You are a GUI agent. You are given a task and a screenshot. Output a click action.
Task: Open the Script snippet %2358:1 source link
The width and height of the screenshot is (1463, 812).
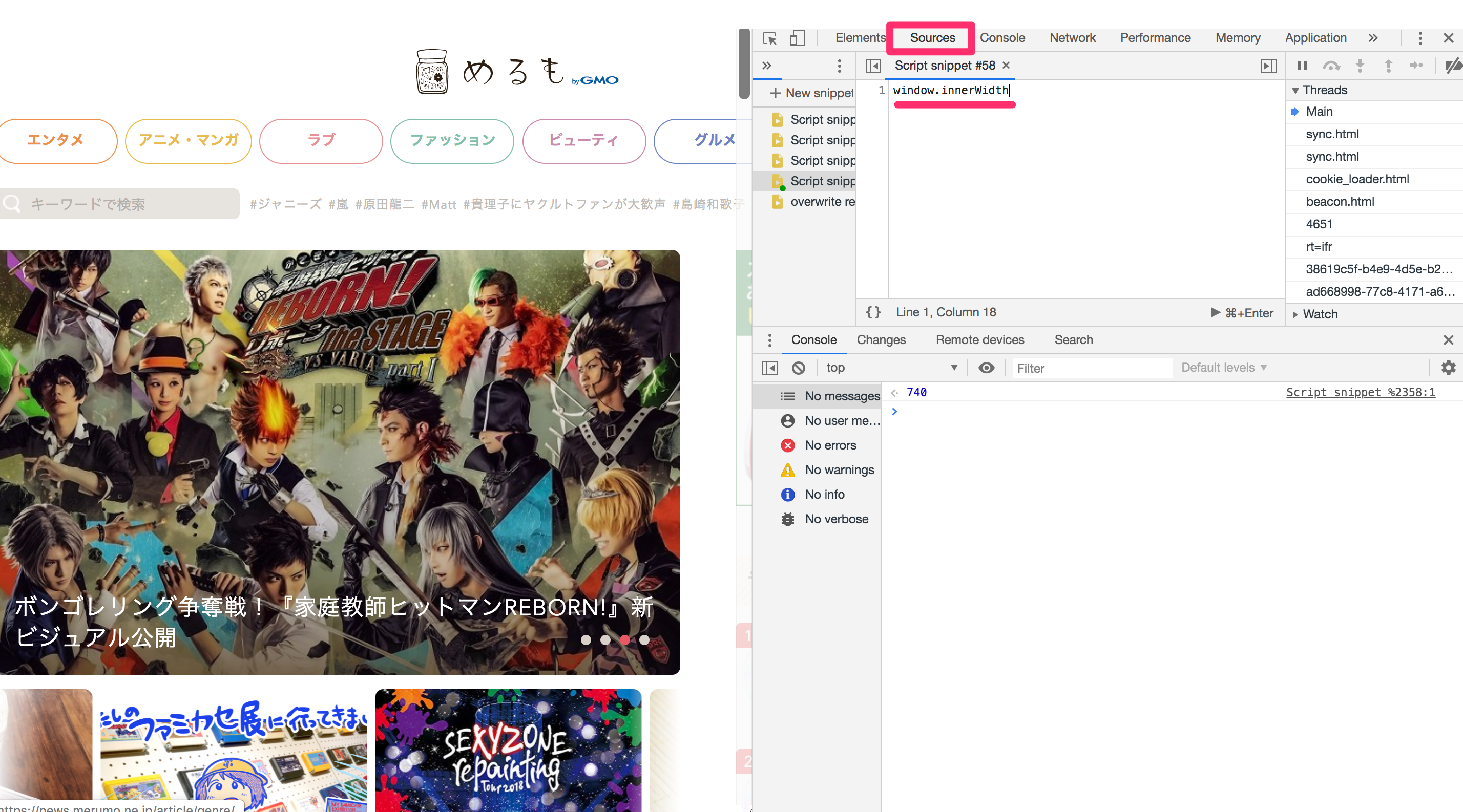coord(1360,392)
